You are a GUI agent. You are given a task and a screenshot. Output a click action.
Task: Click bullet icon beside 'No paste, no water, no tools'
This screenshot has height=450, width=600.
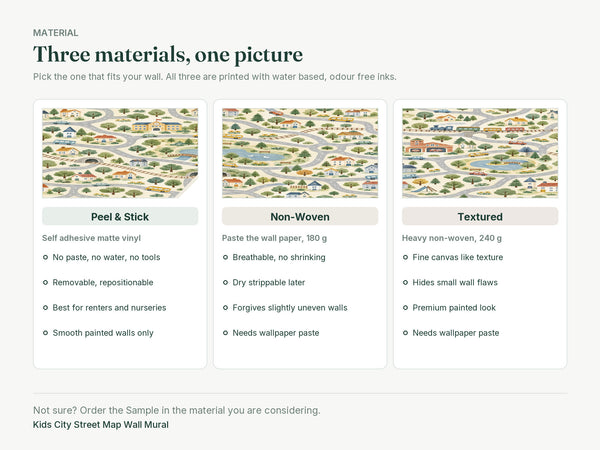point(45,257)
